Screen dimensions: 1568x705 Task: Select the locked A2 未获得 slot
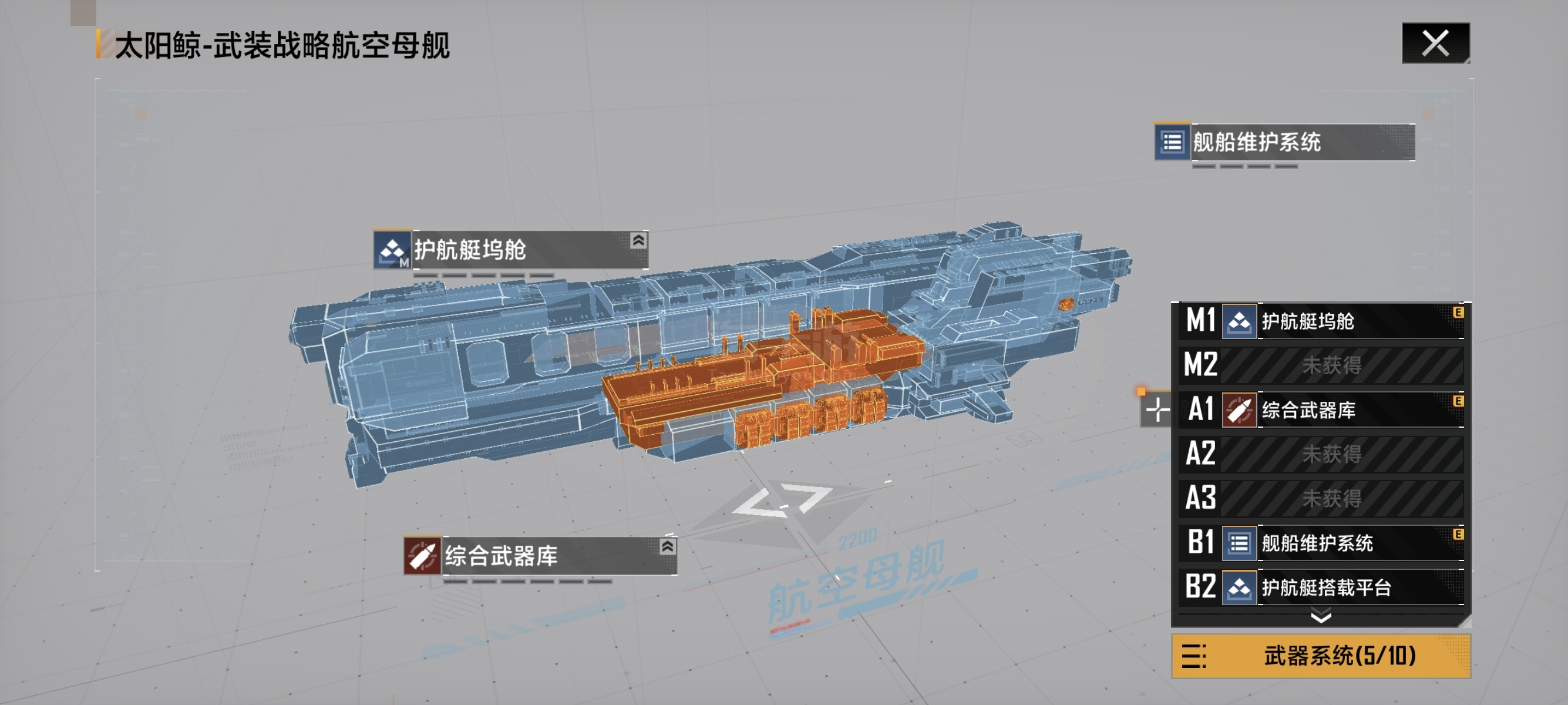[x=1321, y=454]
